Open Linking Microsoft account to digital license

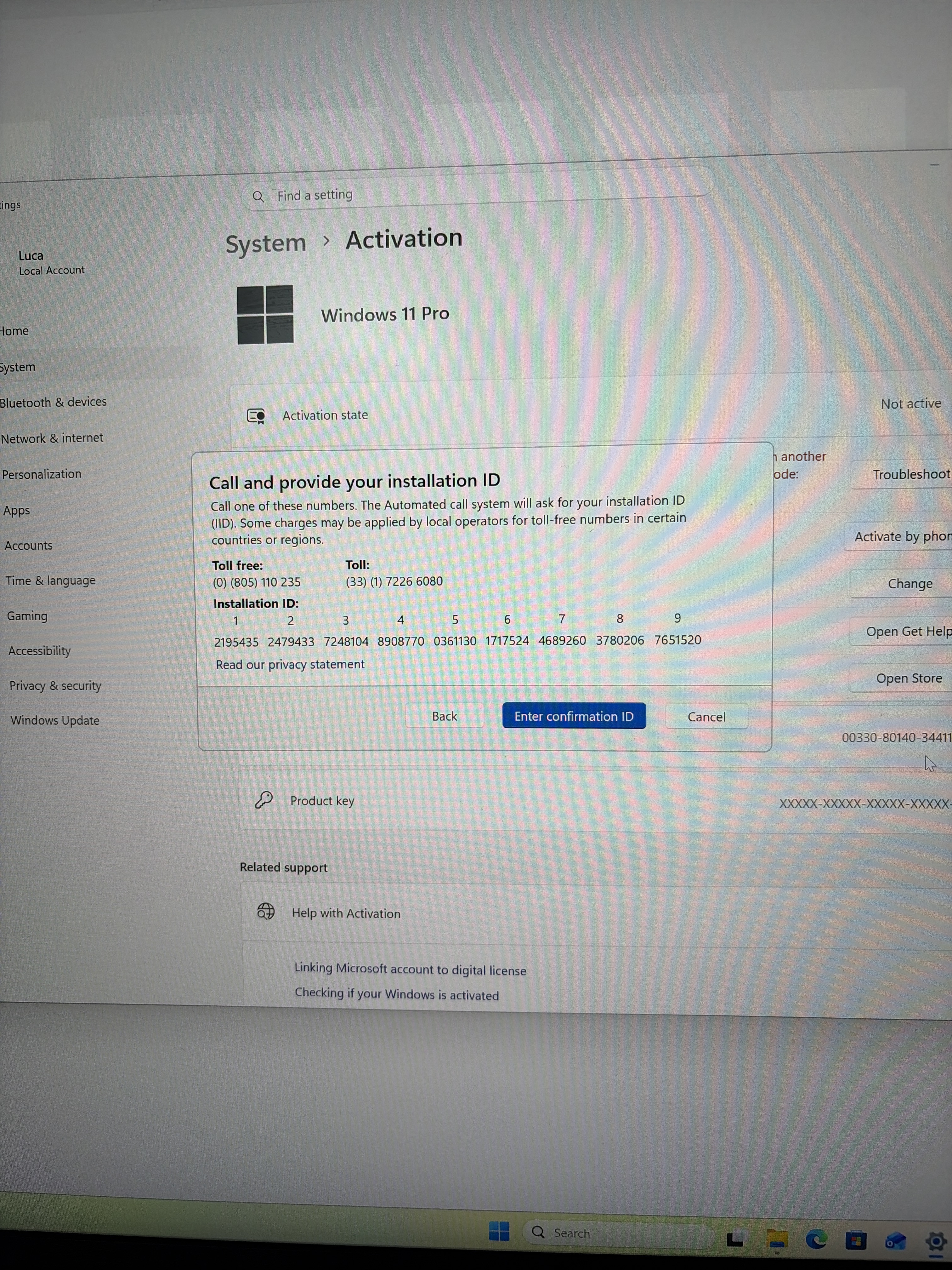(x=410, y=969)
